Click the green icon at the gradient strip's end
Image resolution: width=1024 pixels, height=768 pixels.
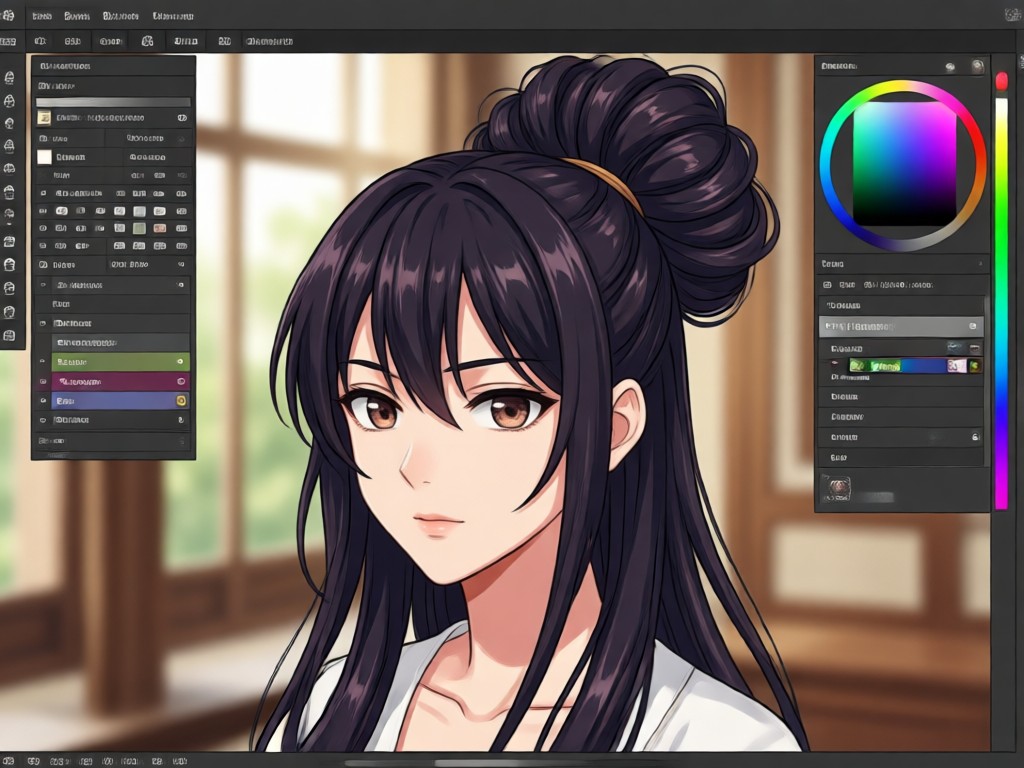tap(975, 366)
